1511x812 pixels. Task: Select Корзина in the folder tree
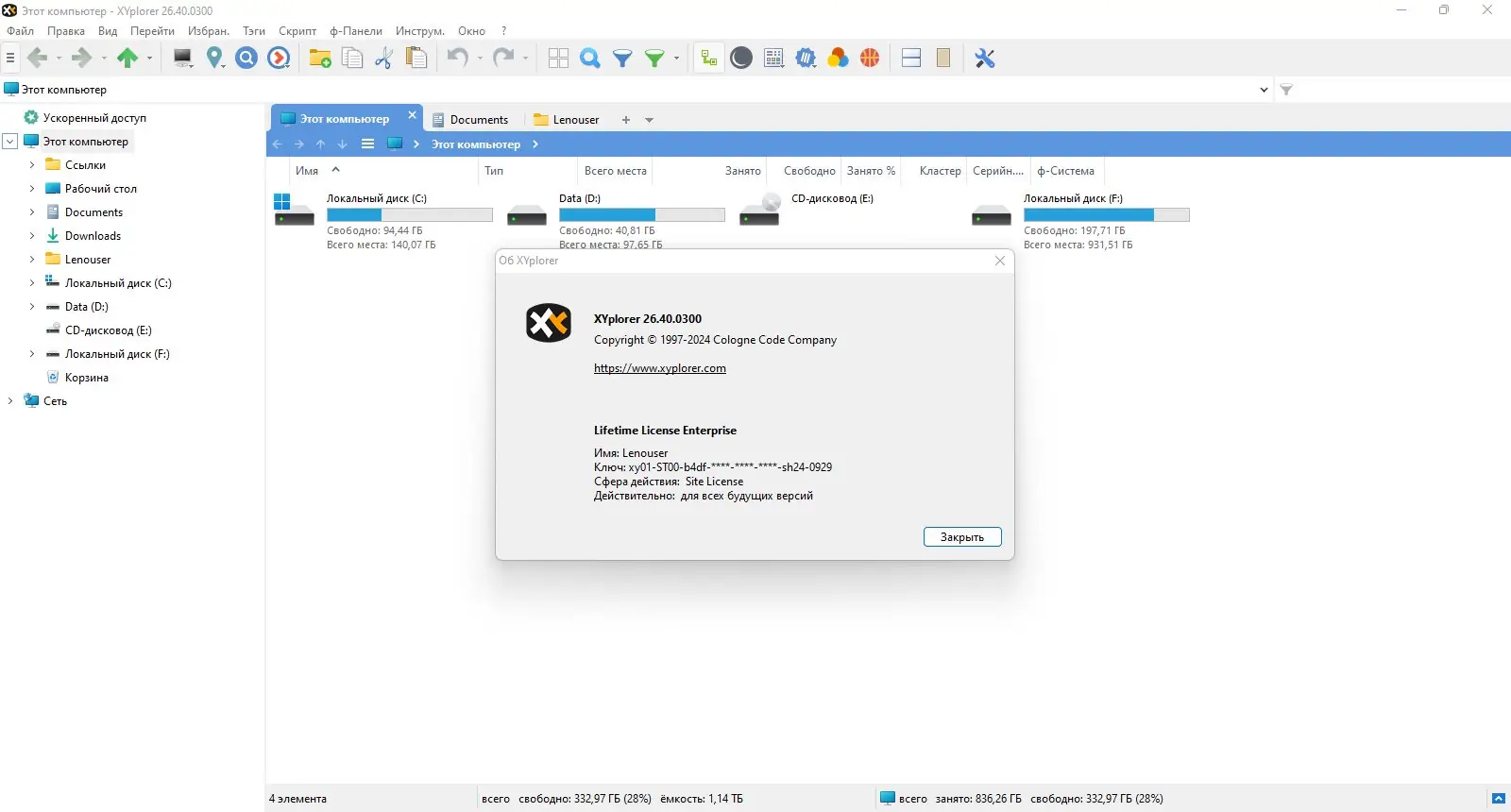click(x=87, y=378)
